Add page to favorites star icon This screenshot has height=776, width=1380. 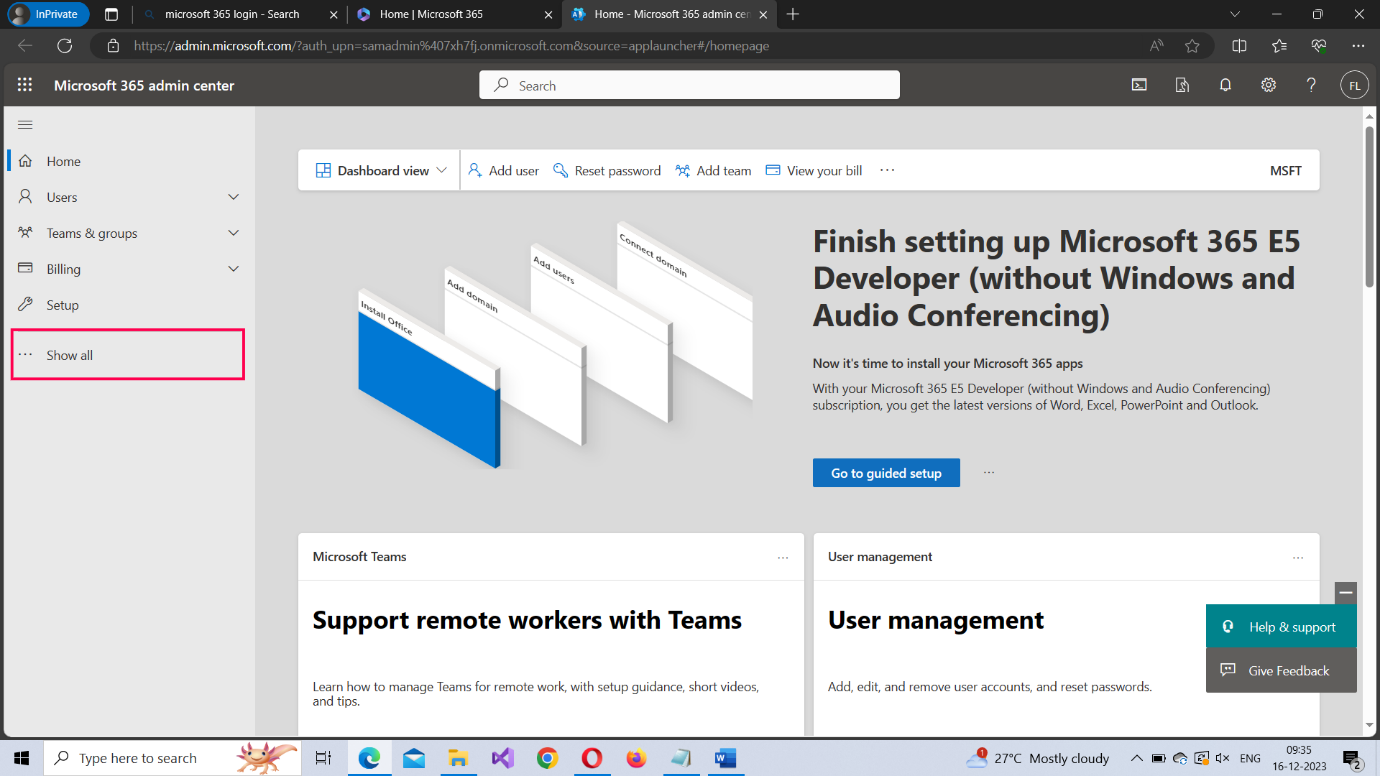tap(1192, 45)
